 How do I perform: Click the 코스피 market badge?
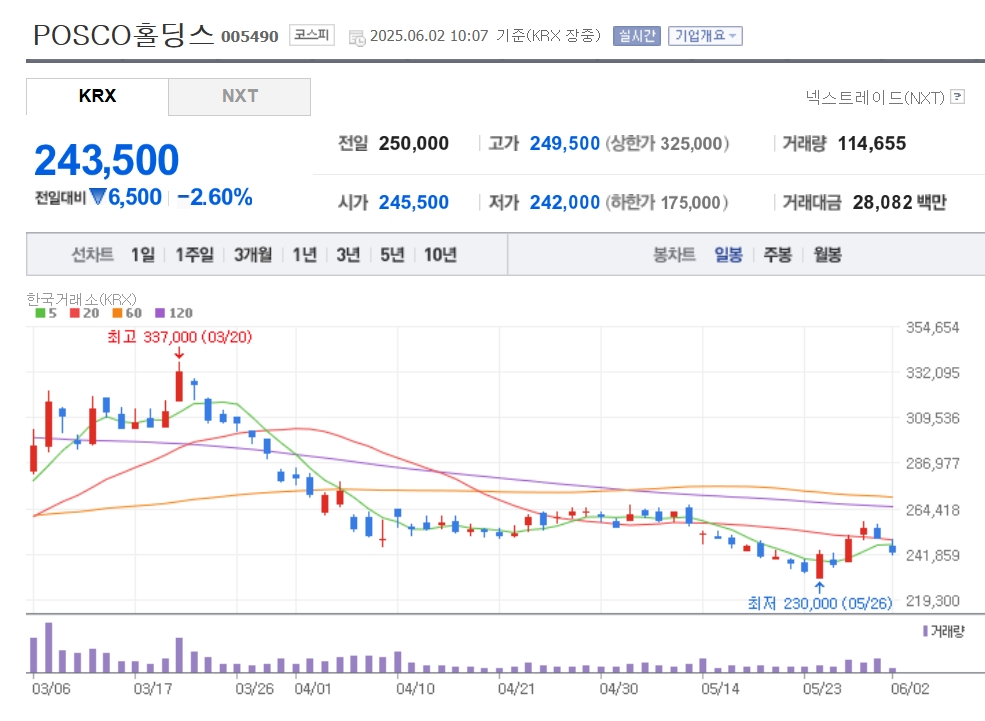tap(312, 35)
